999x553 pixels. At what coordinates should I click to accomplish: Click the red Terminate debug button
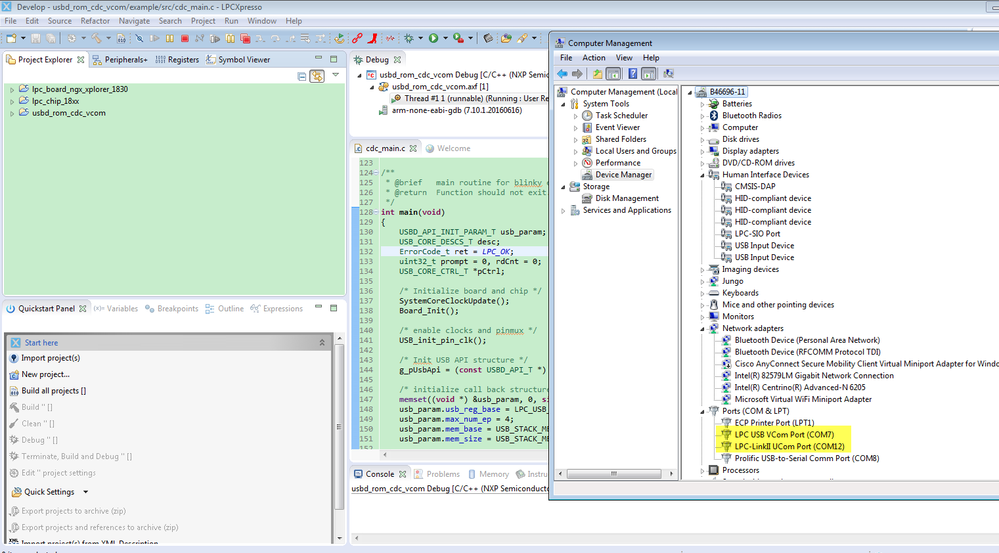point(185,38)
